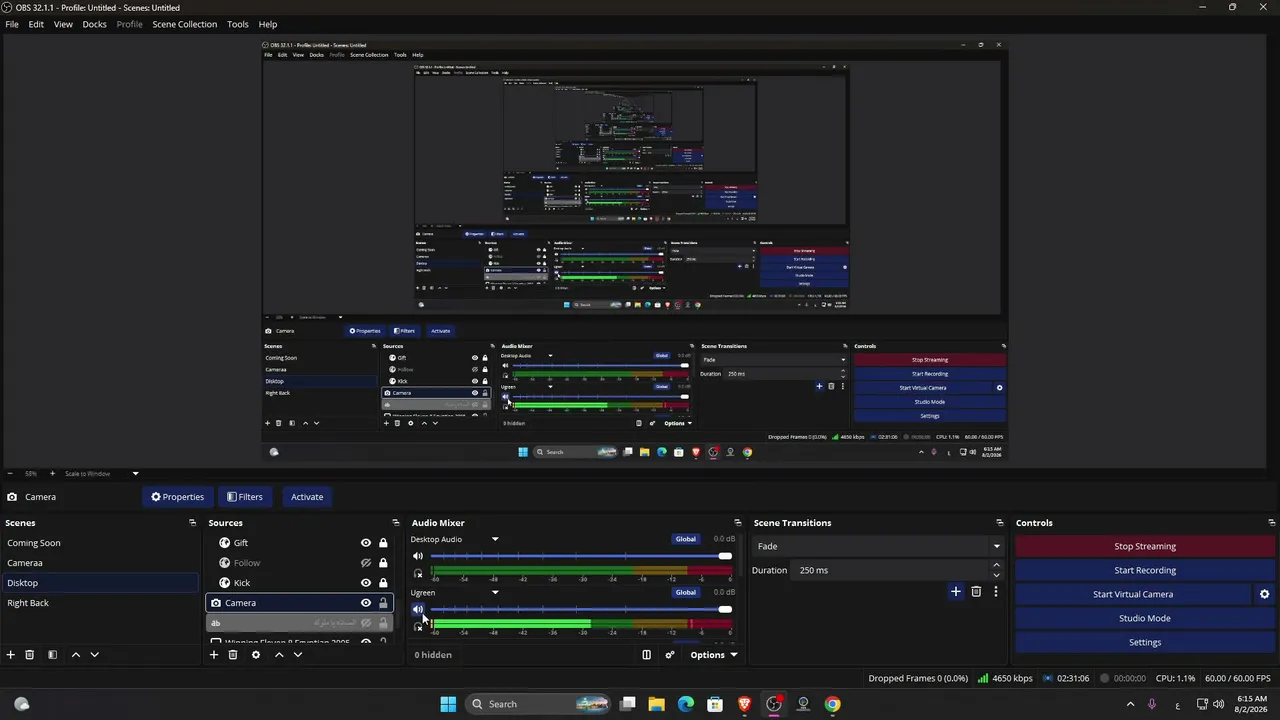Screen dimensions: 1280x720
Task: Add a scene transition with plus button
Action: click(x=955, y=592)
